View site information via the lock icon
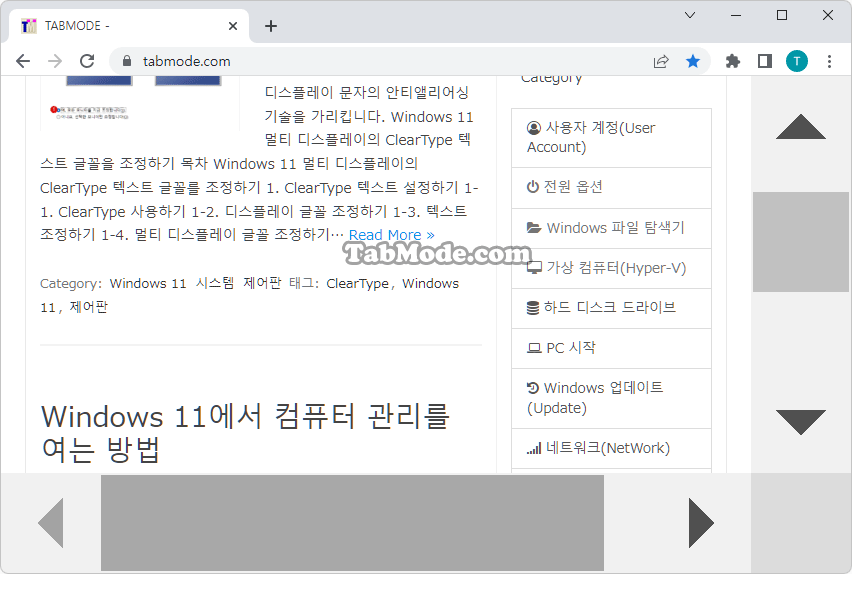 click(127, 61)
